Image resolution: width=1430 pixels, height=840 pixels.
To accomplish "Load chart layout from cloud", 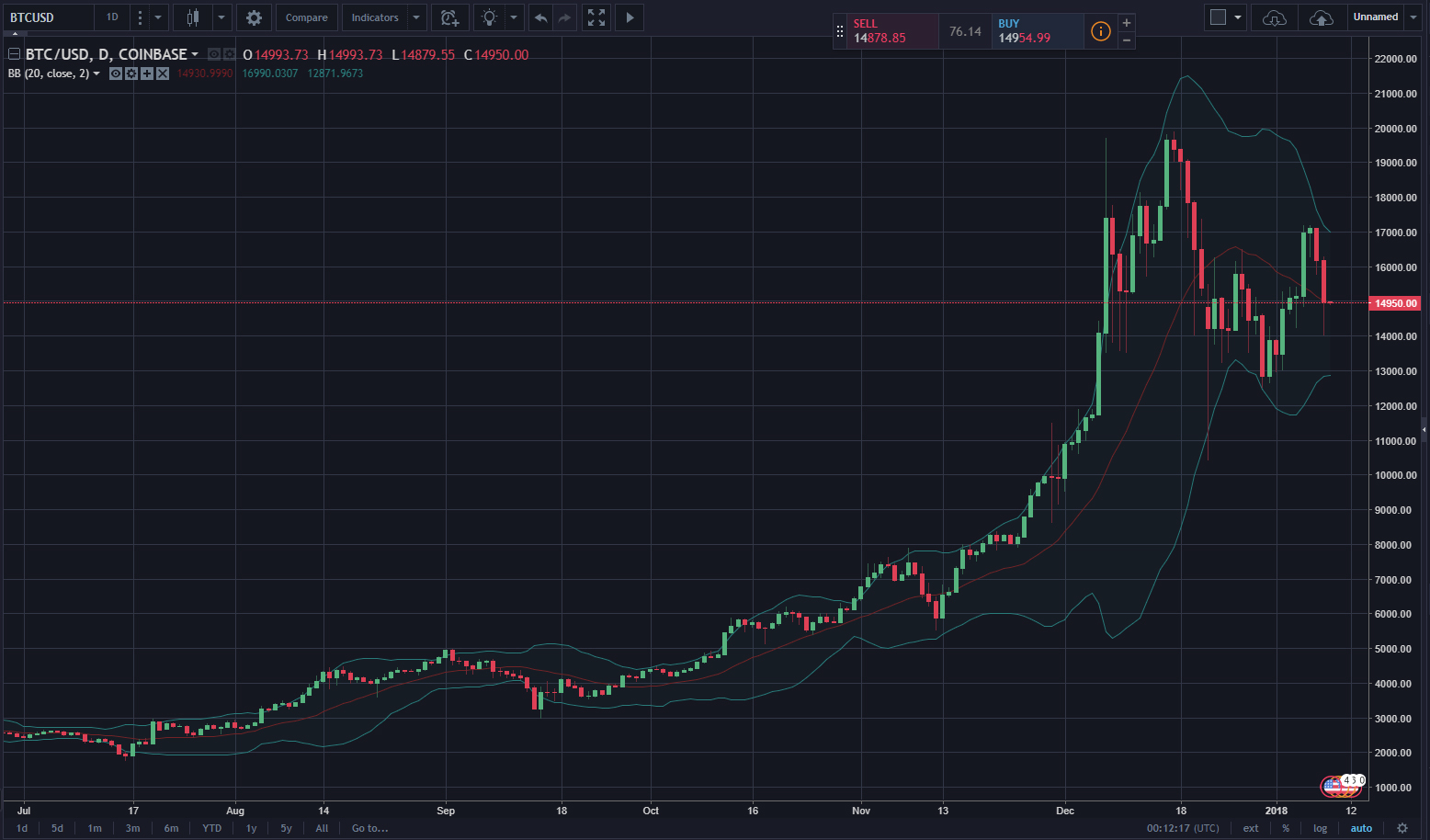I will click(1274, 17).
